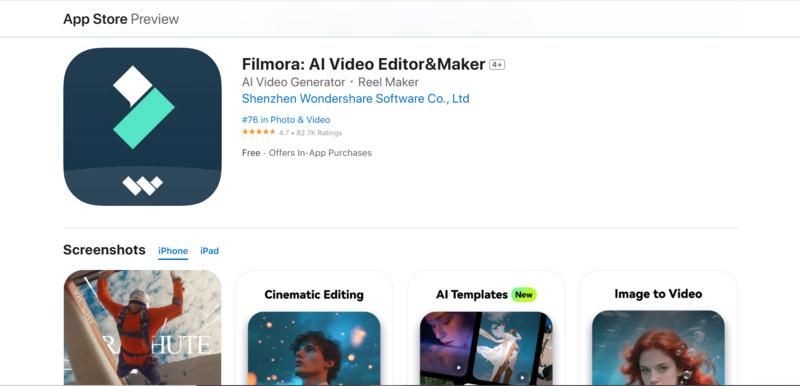Click the AI Video Generator · Reel Maker subtitle

(x=330, y=82)
